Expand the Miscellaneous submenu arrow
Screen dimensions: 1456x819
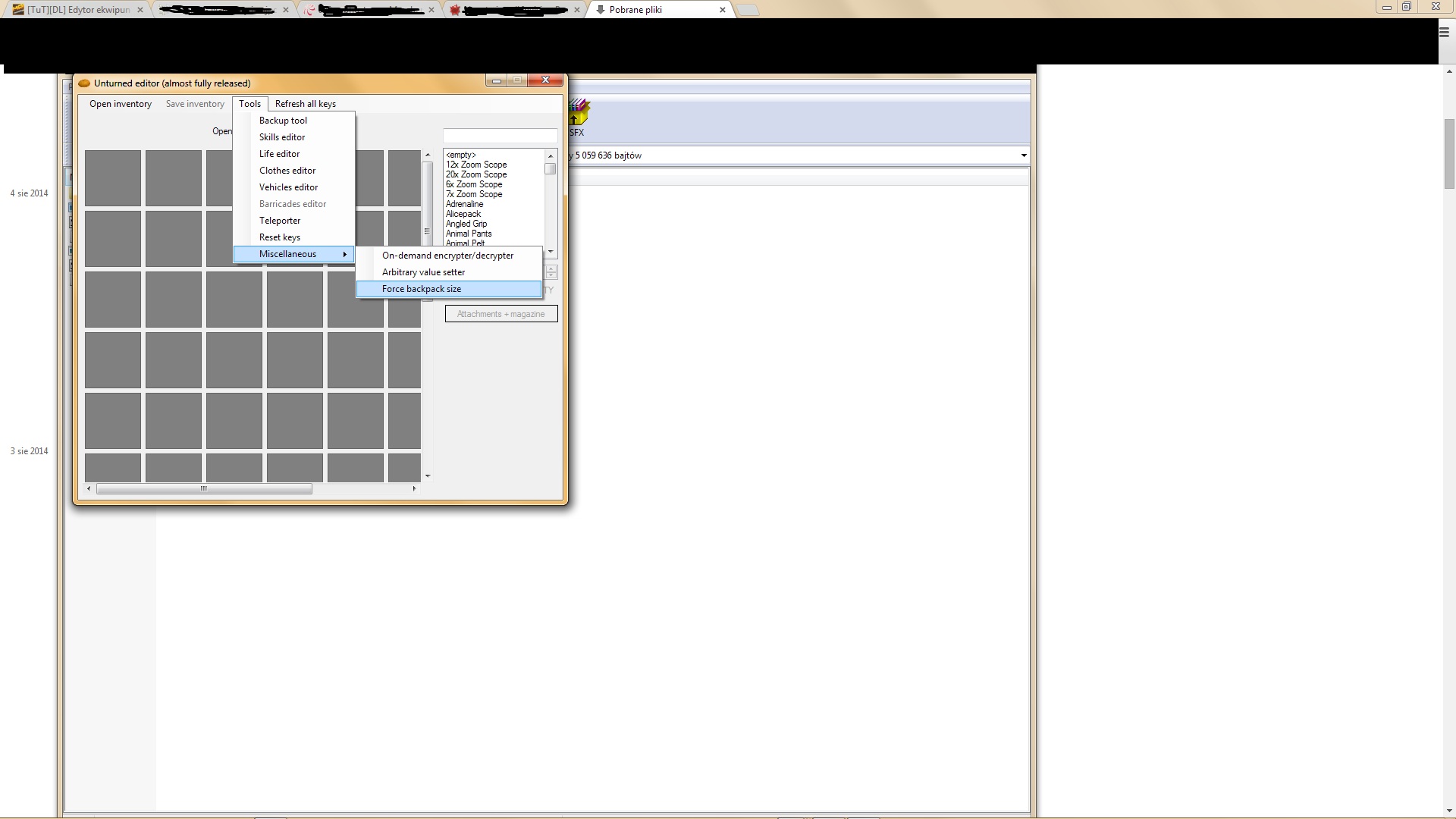(x=345, y=254)
